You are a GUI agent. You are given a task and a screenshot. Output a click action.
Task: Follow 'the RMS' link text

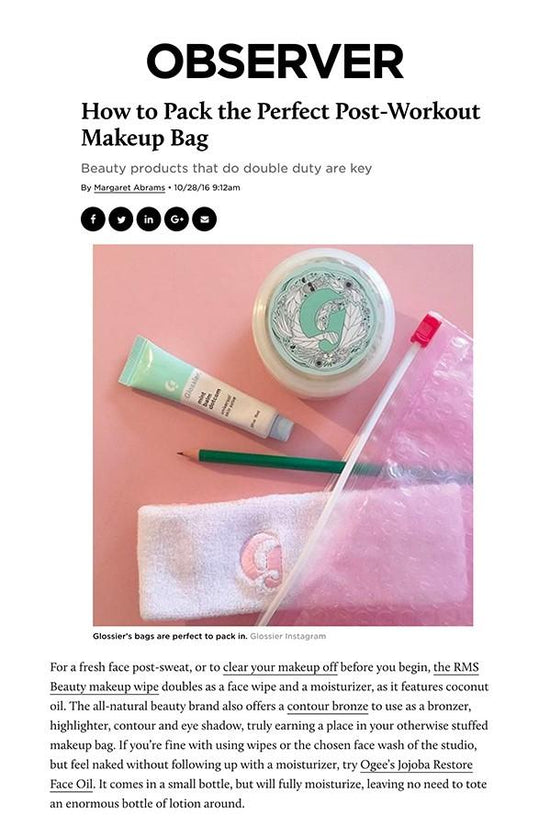pos(456,667)
